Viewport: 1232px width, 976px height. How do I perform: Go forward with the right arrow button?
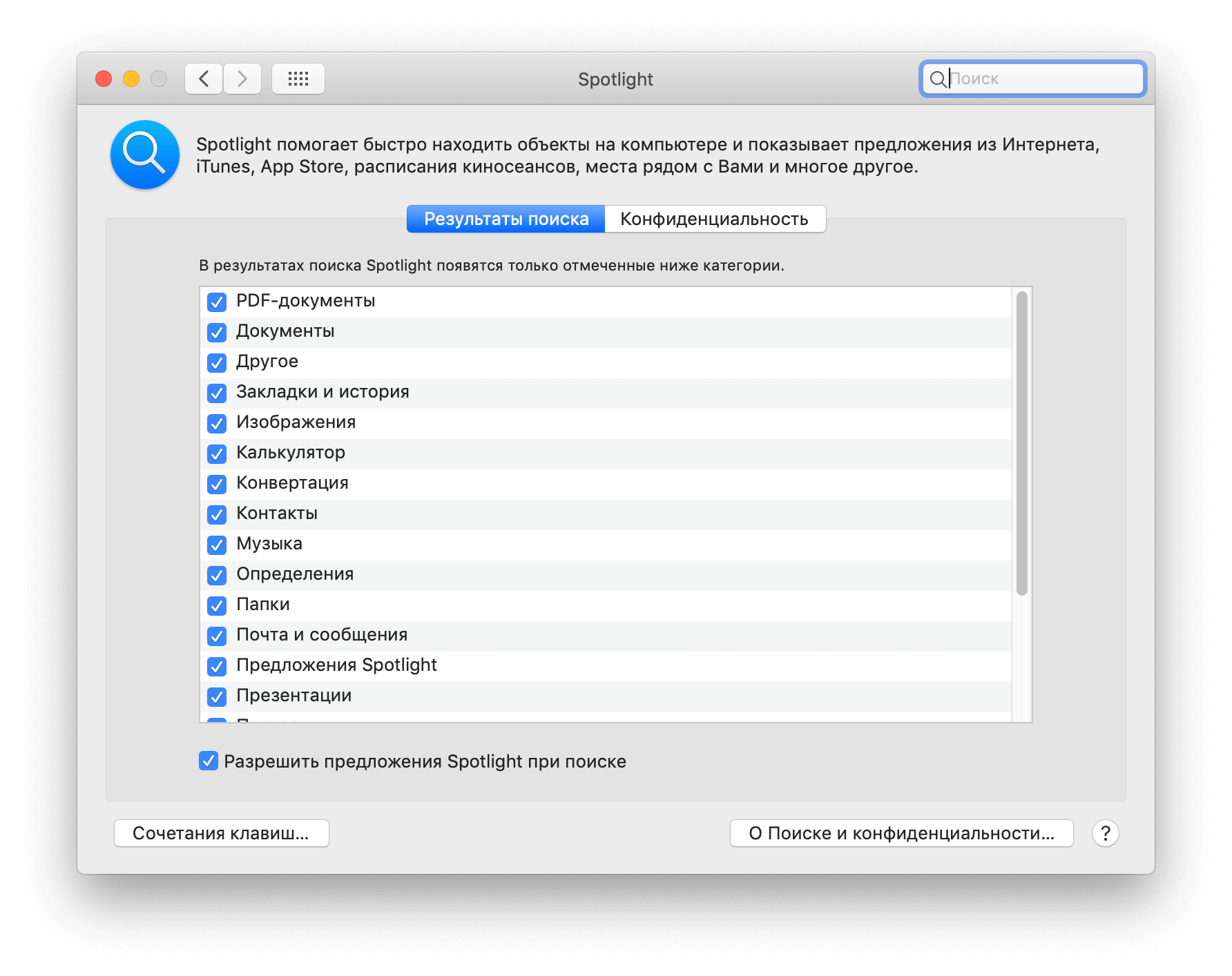tap(242, 79)
